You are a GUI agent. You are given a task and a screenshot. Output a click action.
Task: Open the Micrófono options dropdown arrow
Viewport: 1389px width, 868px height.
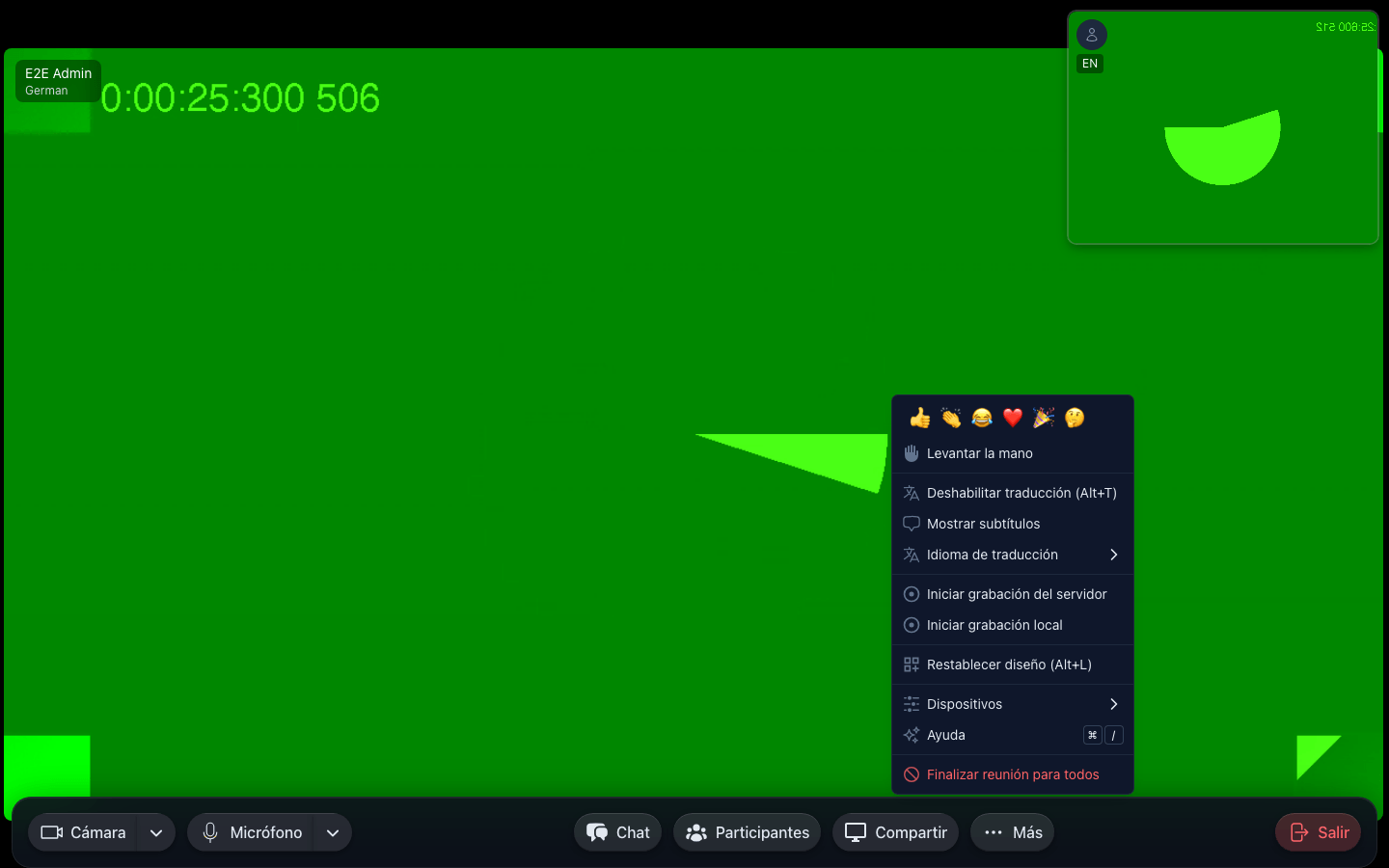point(333,832)
